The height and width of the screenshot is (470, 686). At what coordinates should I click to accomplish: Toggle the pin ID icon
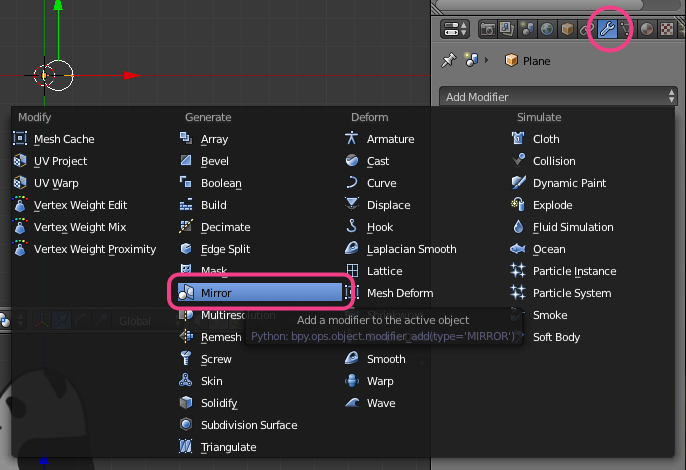tap(449, 60)
